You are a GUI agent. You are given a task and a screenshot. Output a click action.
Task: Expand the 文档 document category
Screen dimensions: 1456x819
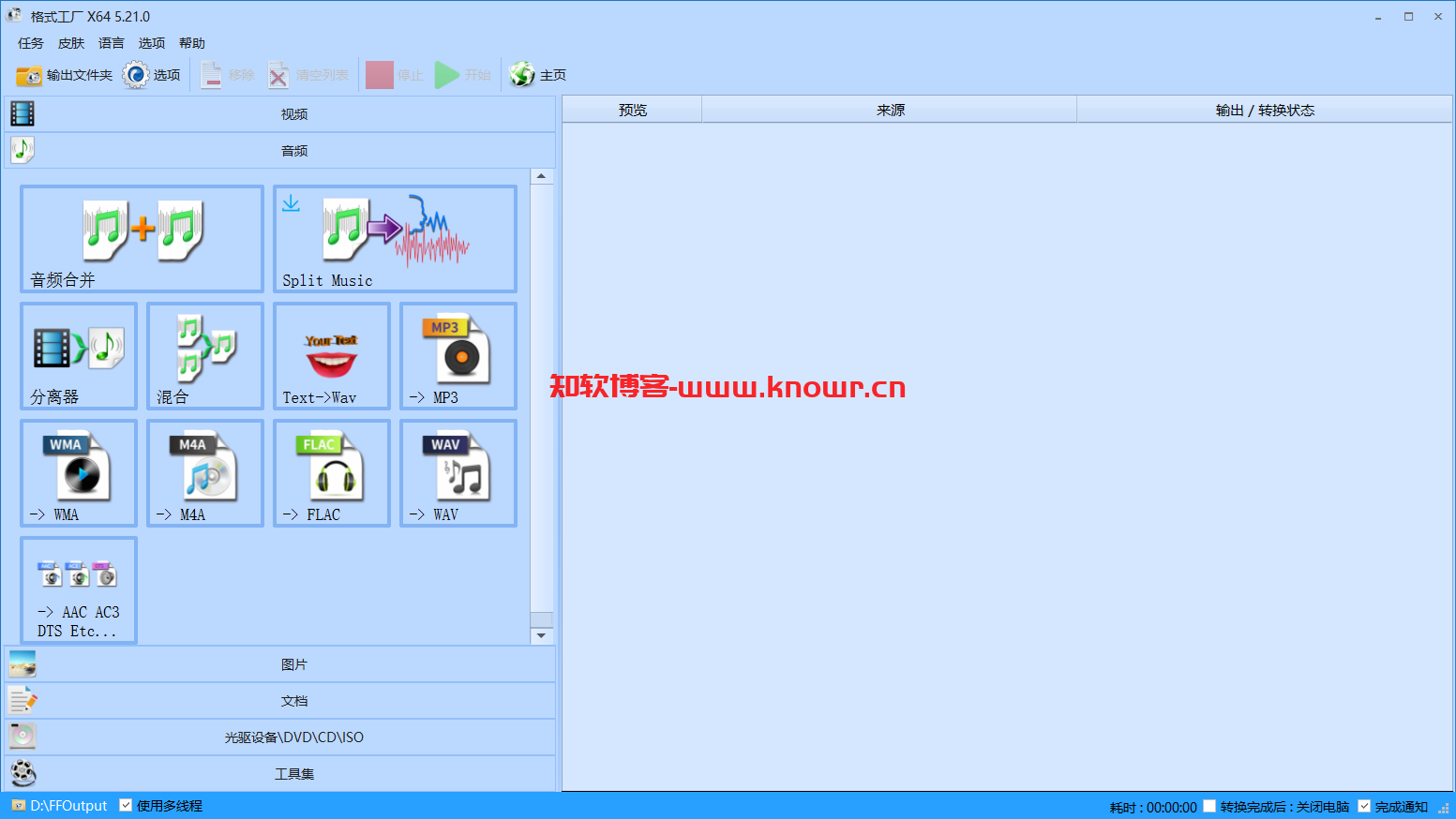[280, 701]
